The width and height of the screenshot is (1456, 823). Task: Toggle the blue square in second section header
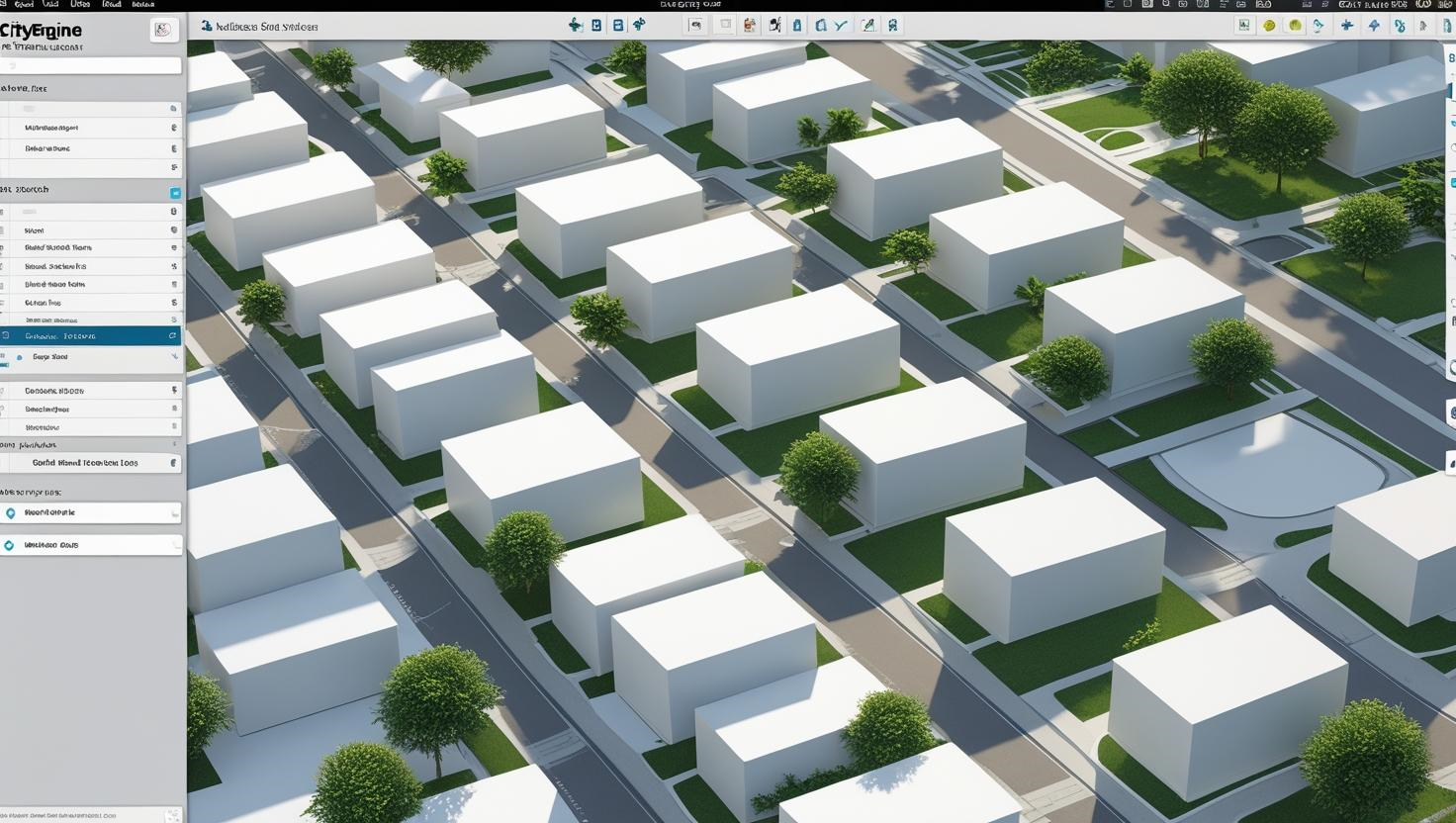[175, 193]
